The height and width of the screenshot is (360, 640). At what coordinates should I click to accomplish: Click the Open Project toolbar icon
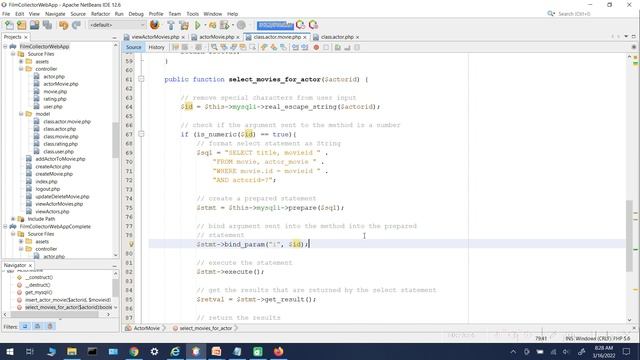(x=34, y=25)
